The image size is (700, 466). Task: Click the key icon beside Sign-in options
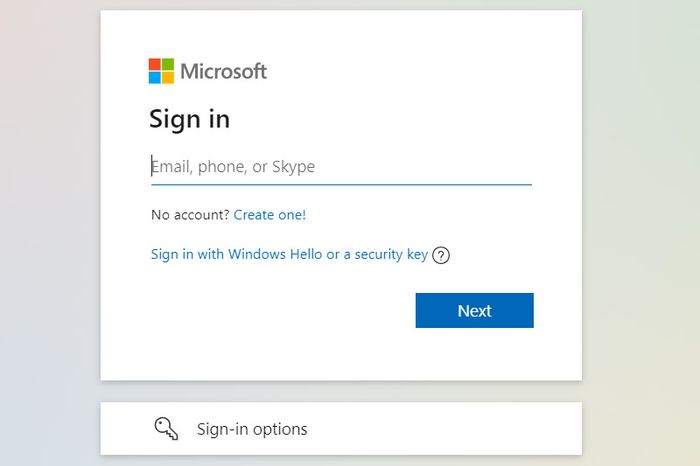166,429
